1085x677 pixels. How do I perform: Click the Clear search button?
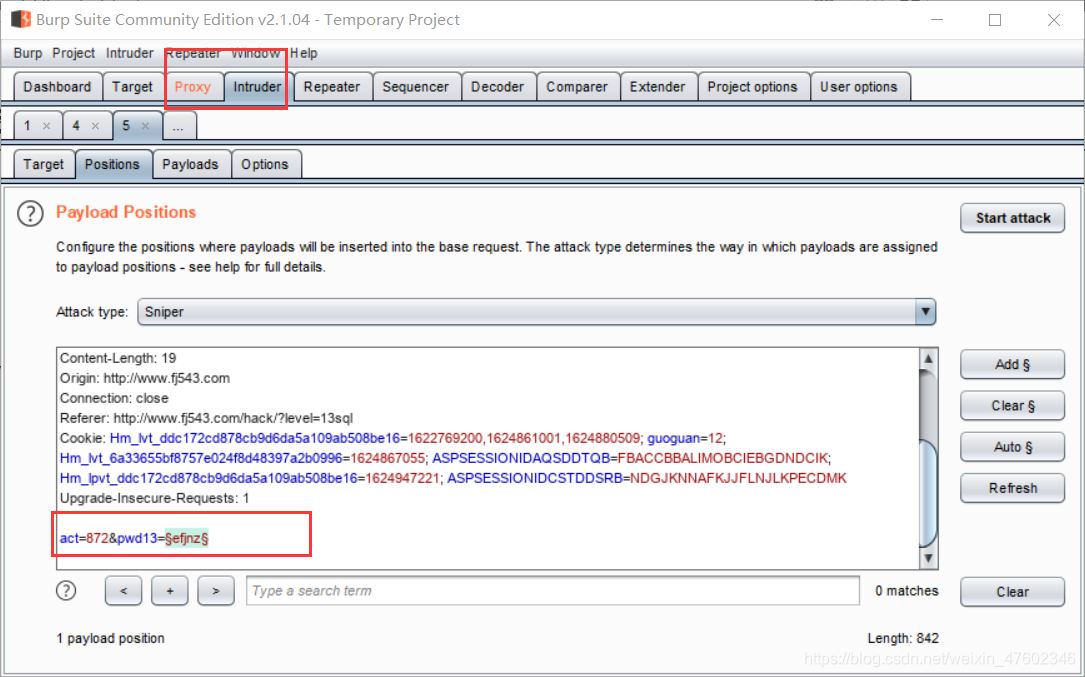point(1013,592)
